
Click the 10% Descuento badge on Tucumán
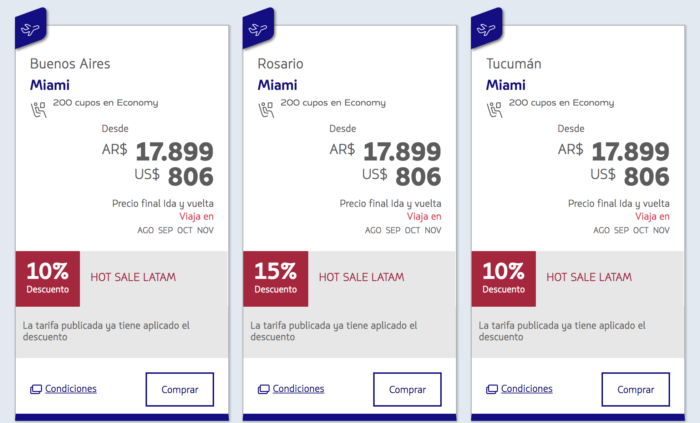[503, 278]
